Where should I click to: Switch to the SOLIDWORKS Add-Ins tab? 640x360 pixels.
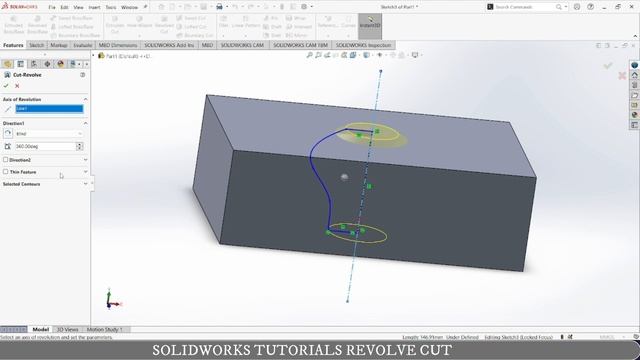pyautogui.click(x=169, y=45)
